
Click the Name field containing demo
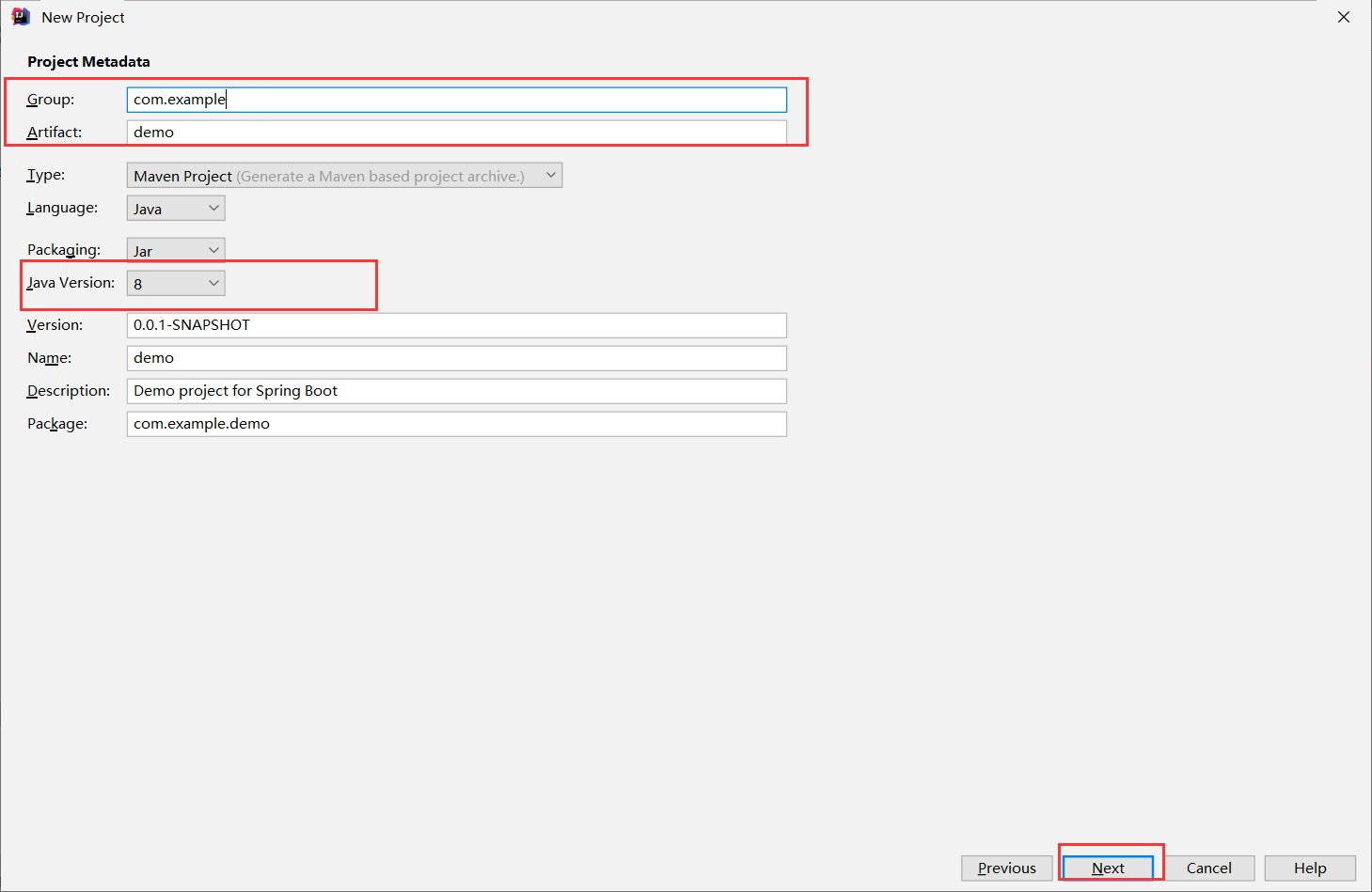point(457,358)
